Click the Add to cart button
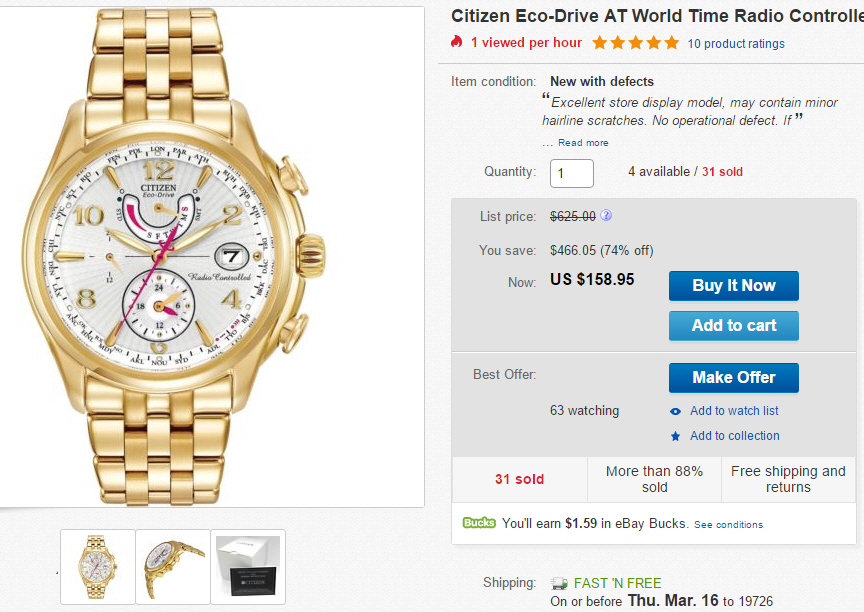 (x=734, y=325)
